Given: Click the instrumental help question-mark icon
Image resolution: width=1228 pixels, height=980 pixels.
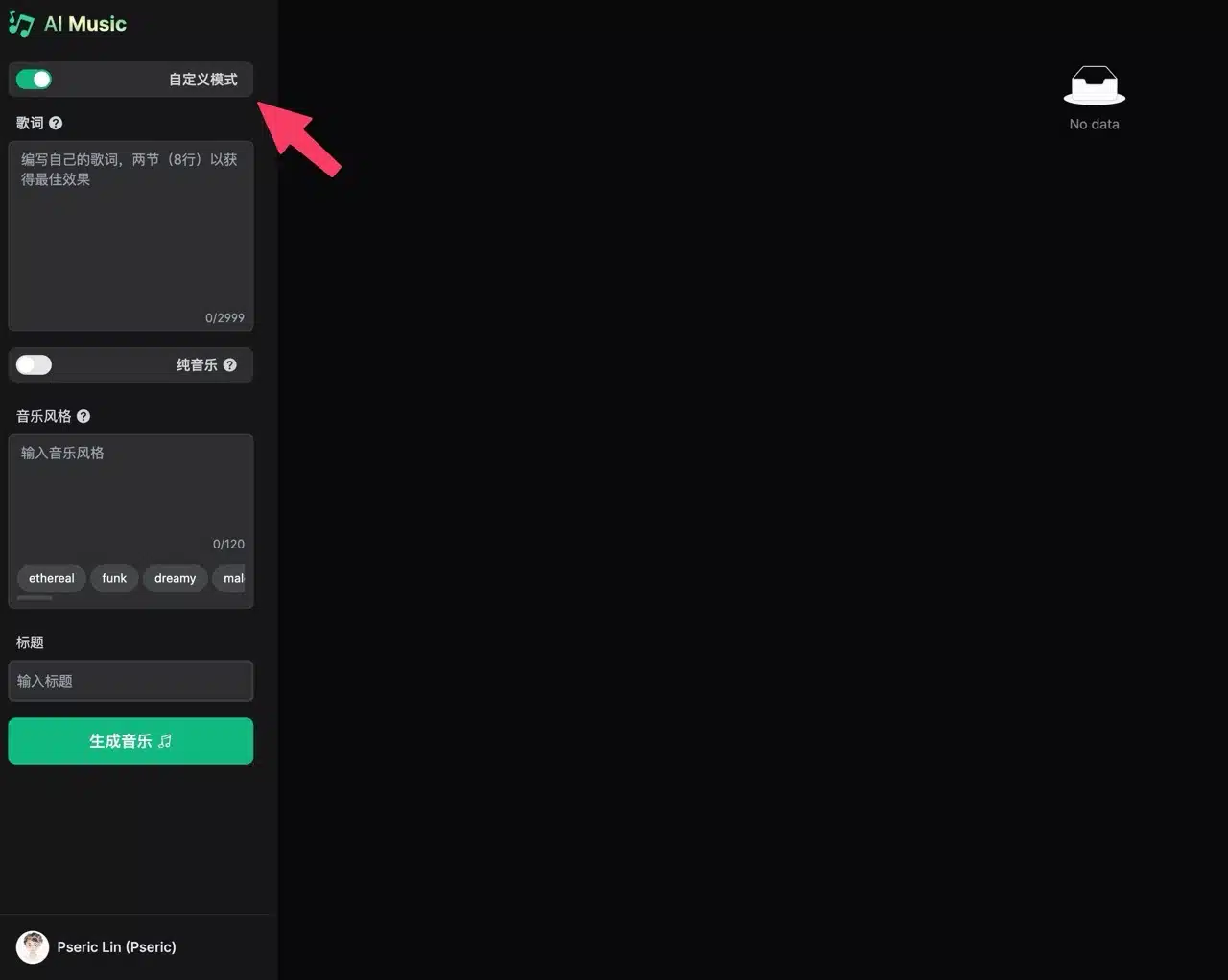Looking at the screenshot, I should (229, 364).
